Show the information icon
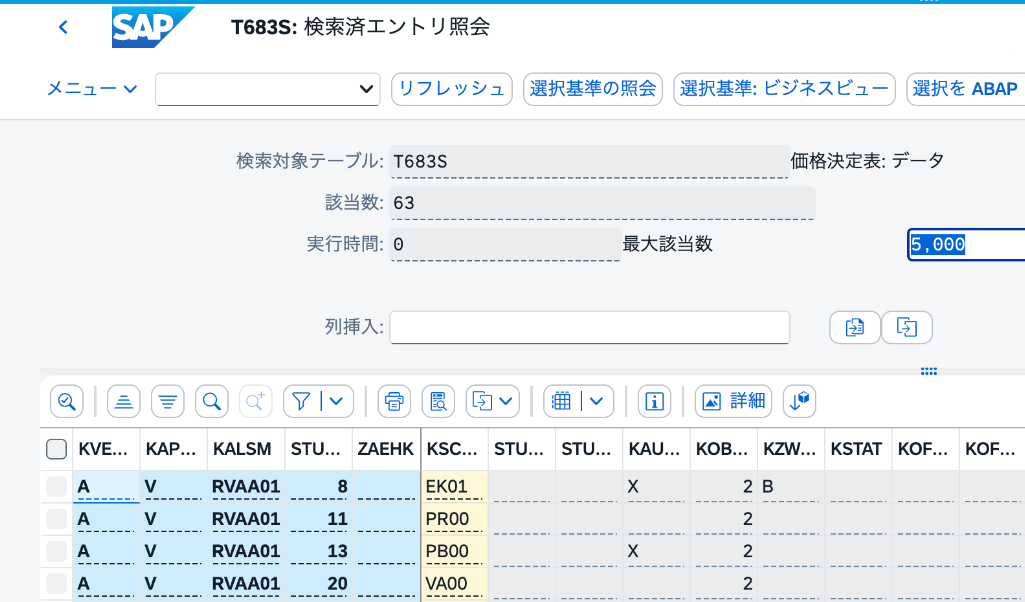Image resolution: width=1025 pixels, height=602 pixels. pos(654,401)
